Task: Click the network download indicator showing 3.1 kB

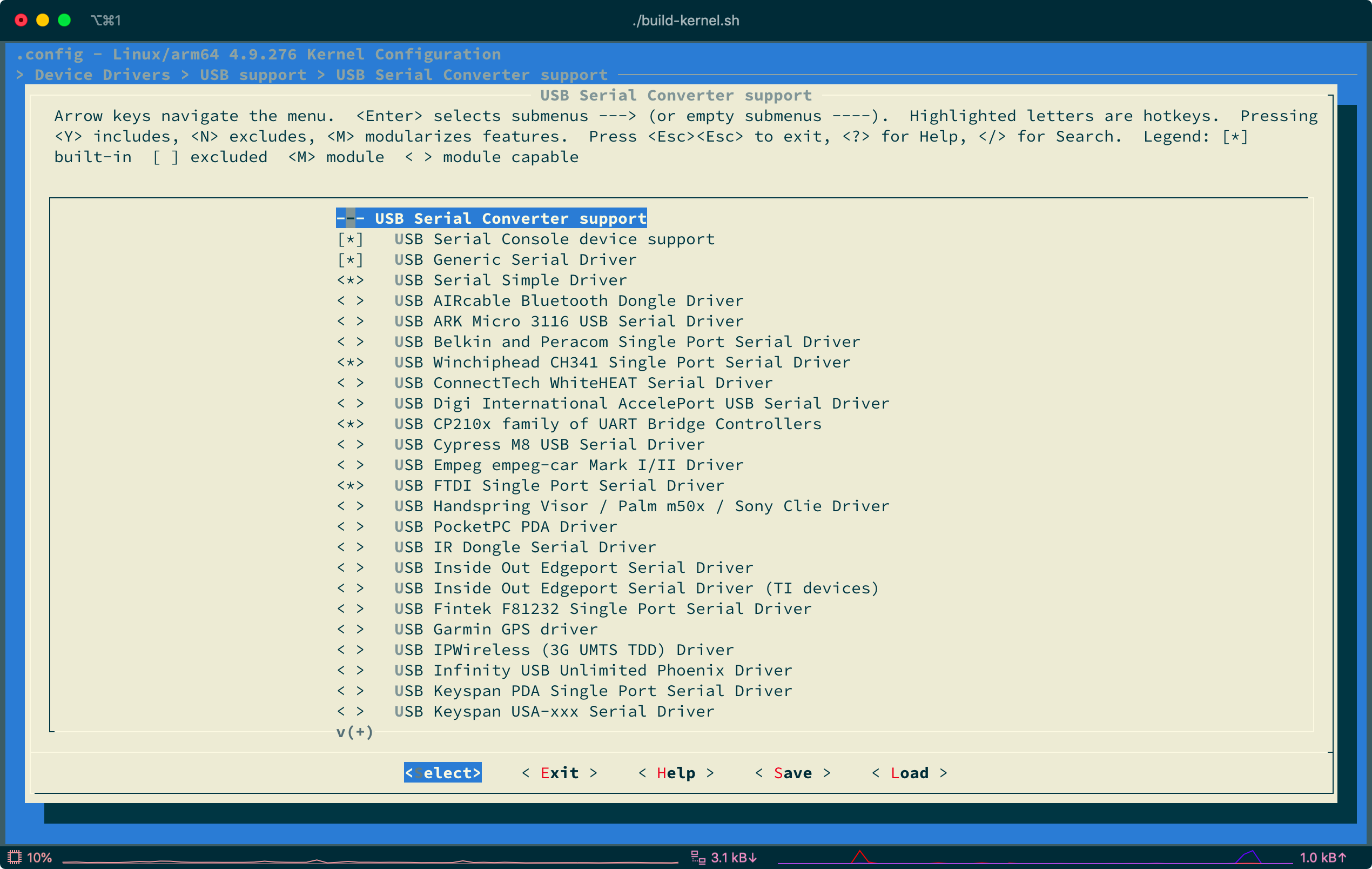Action: [x=725, y=857]
